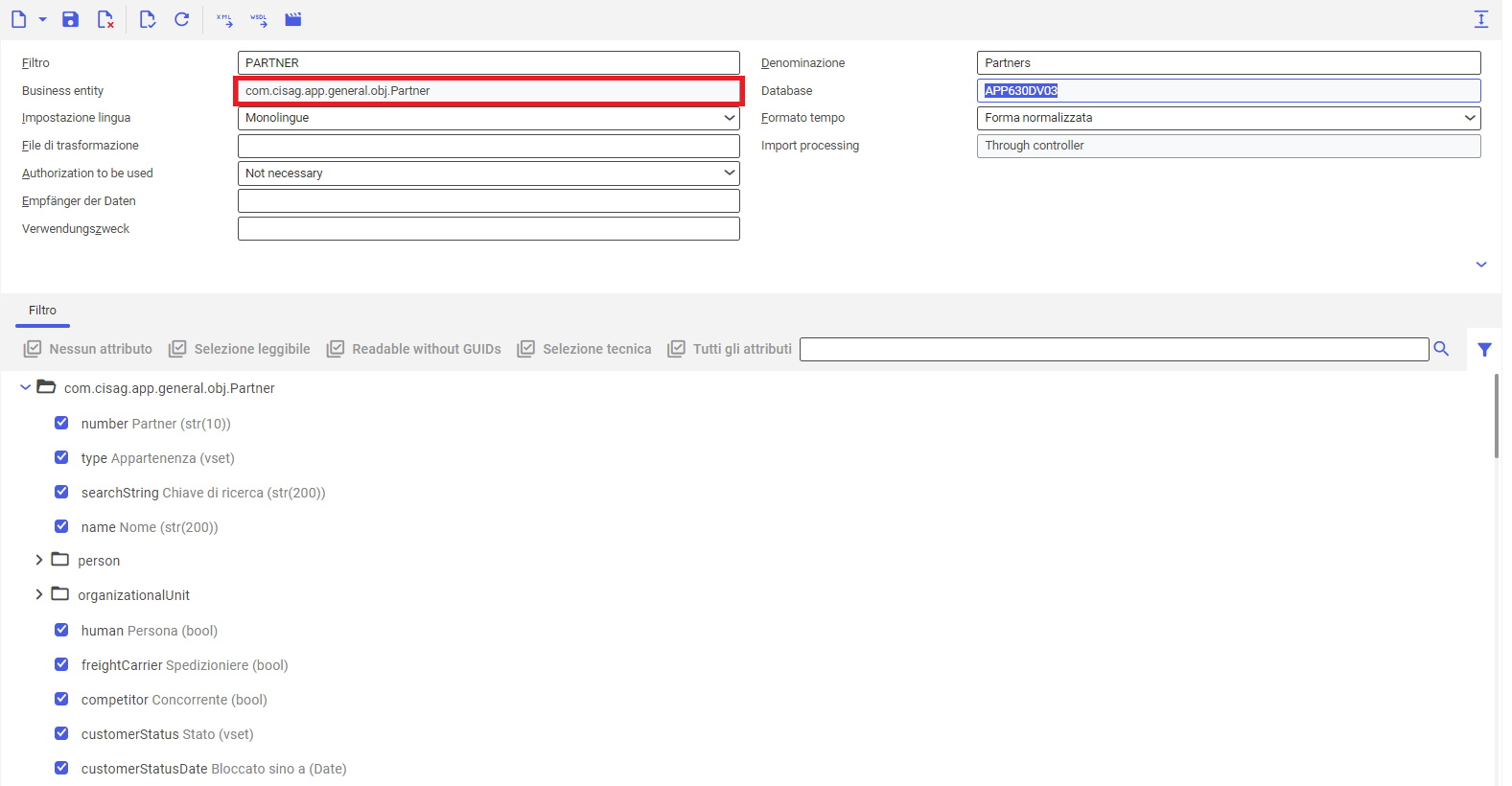
Task: Click the customerStatus Stato (vset) text
Action: click(x=168, y=734)
